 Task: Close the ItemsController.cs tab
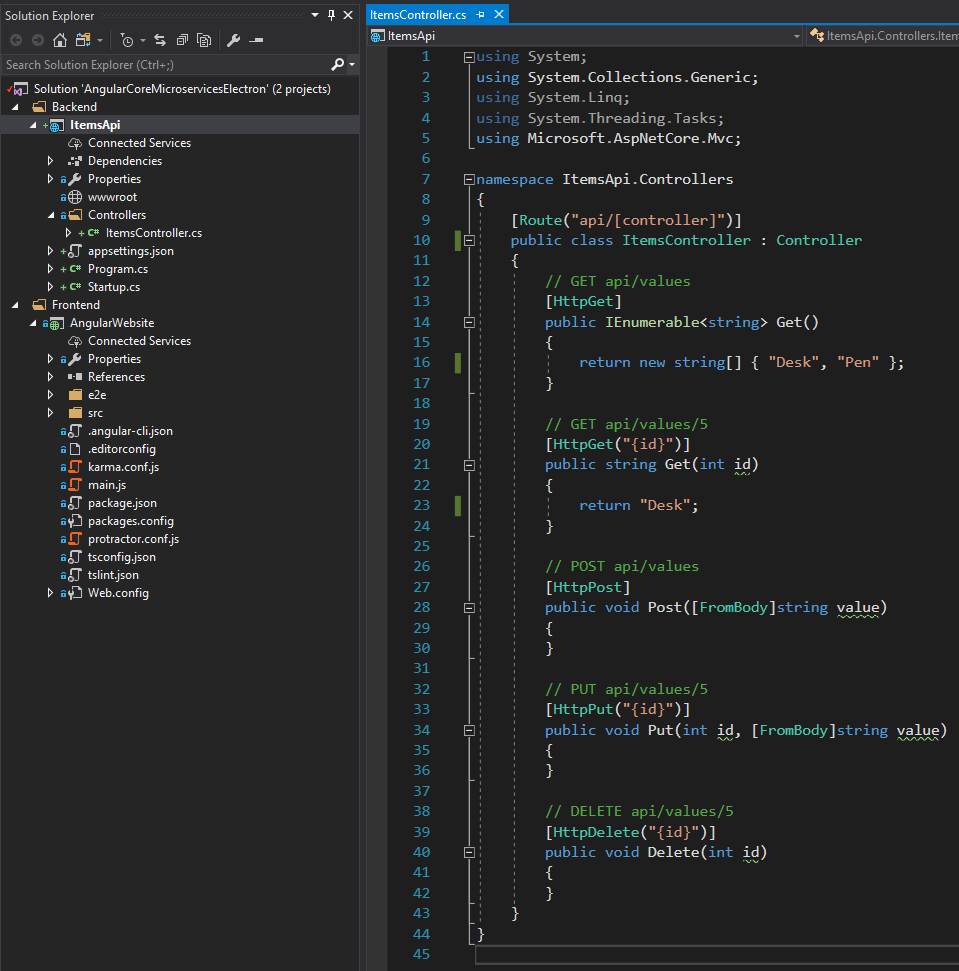click(498, 15)
